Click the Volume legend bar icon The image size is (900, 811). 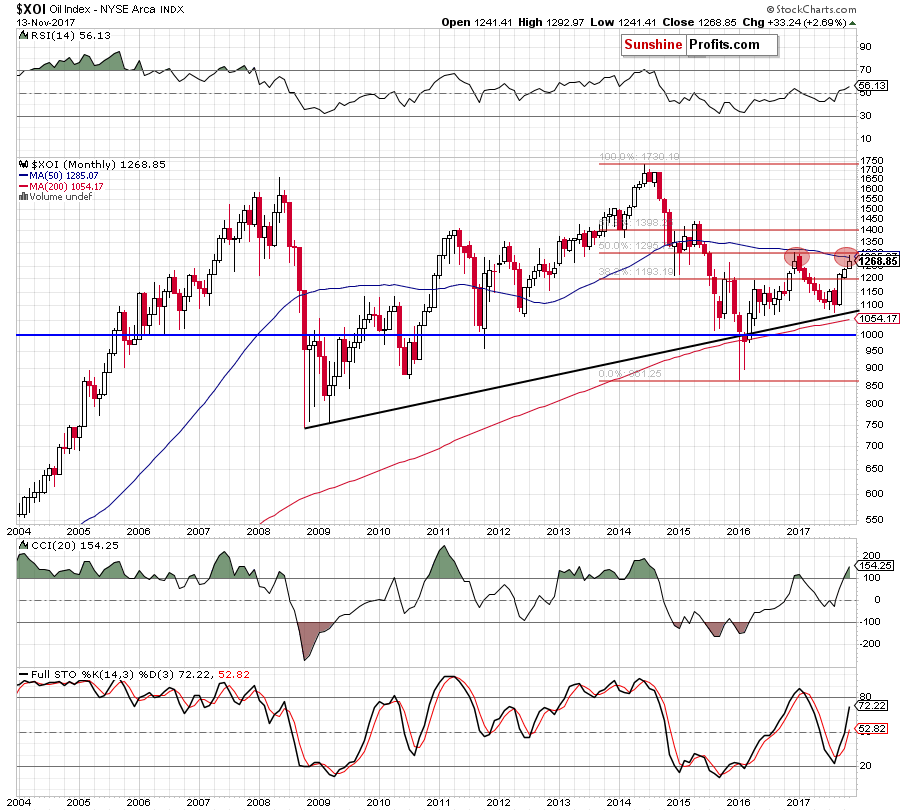tap(23, 196)
